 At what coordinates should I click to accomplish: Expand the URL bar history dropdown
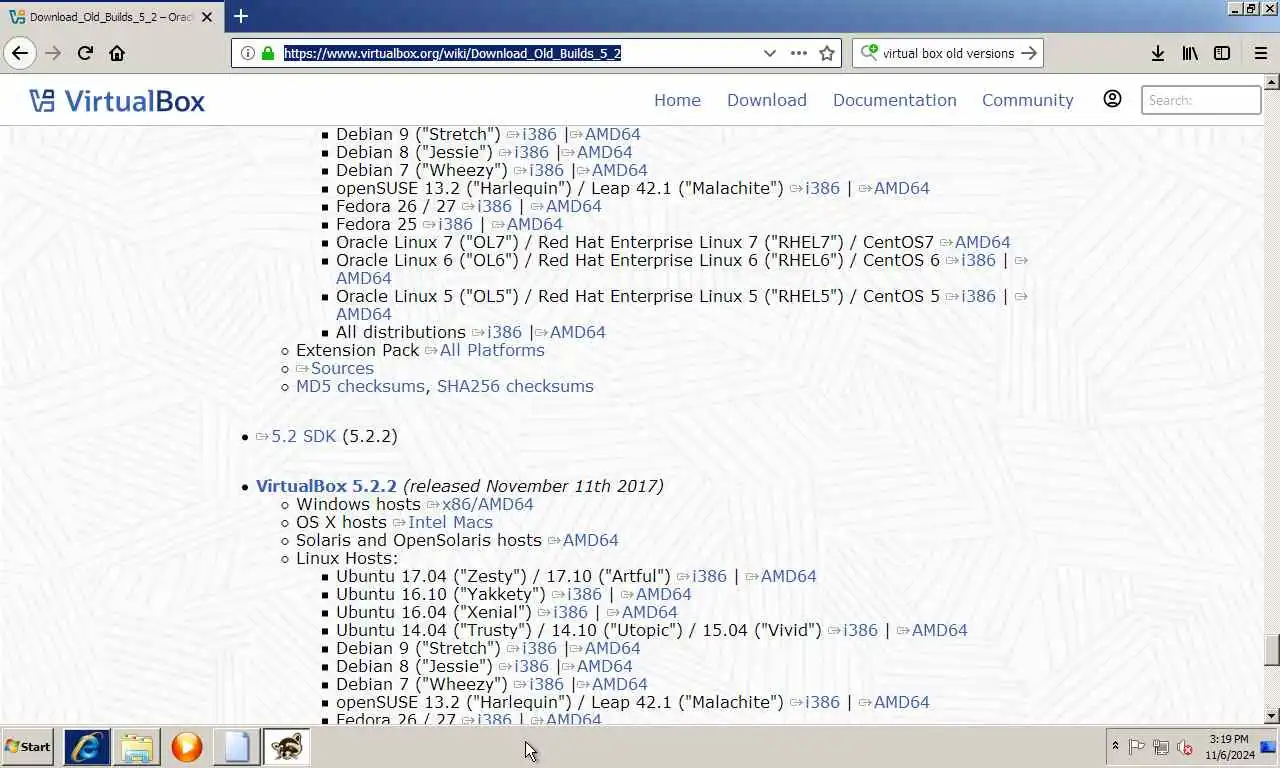[769, 53]
